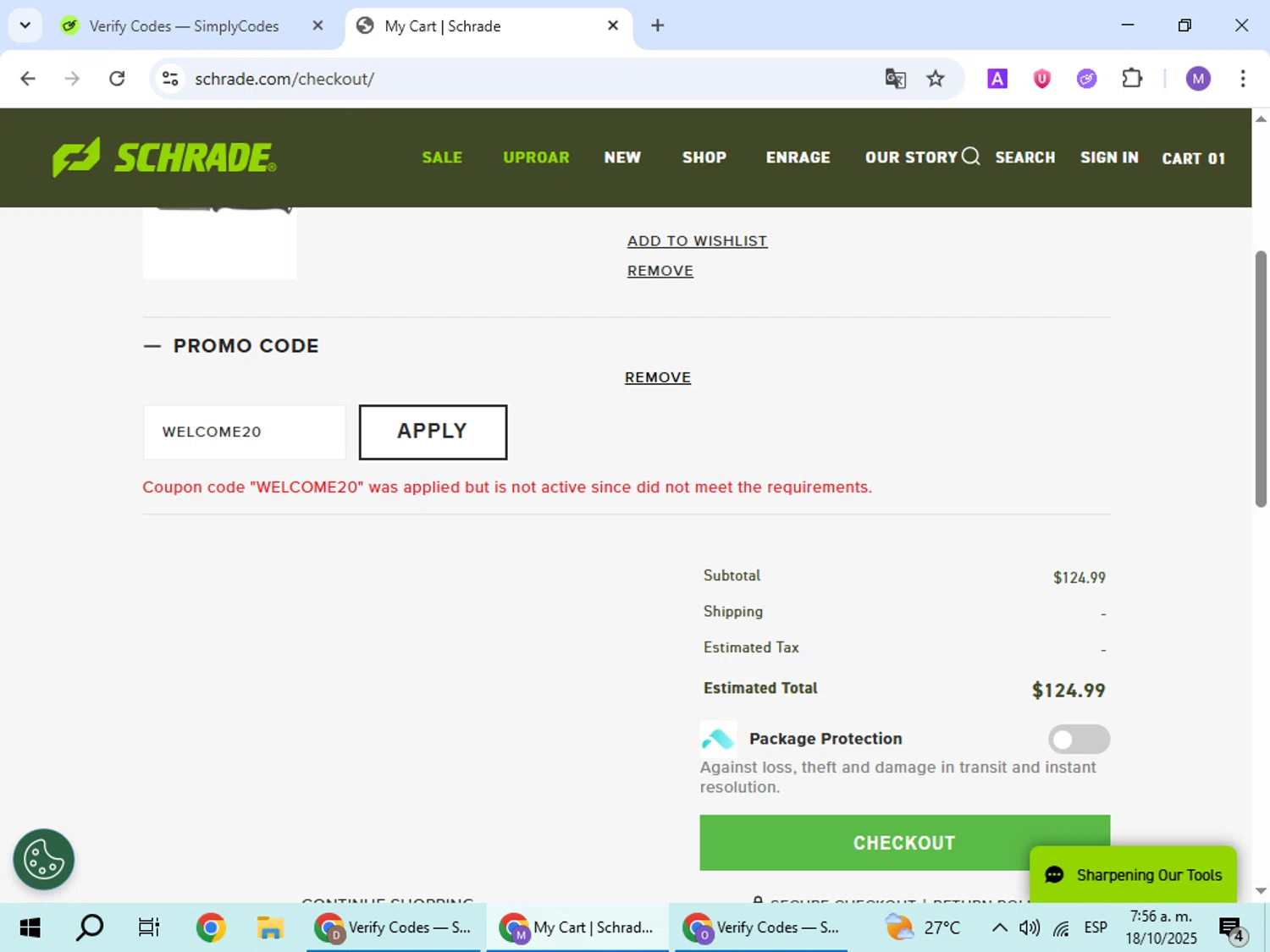Open Sharpening Our Tools chat widget
This screenshot has height=952, width=1270.
coord(1133,875)
